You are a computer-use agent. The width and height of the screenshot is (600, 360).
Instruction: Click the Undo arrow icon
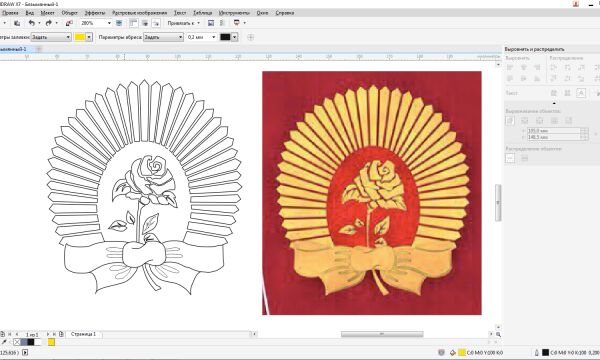point(32,23)
